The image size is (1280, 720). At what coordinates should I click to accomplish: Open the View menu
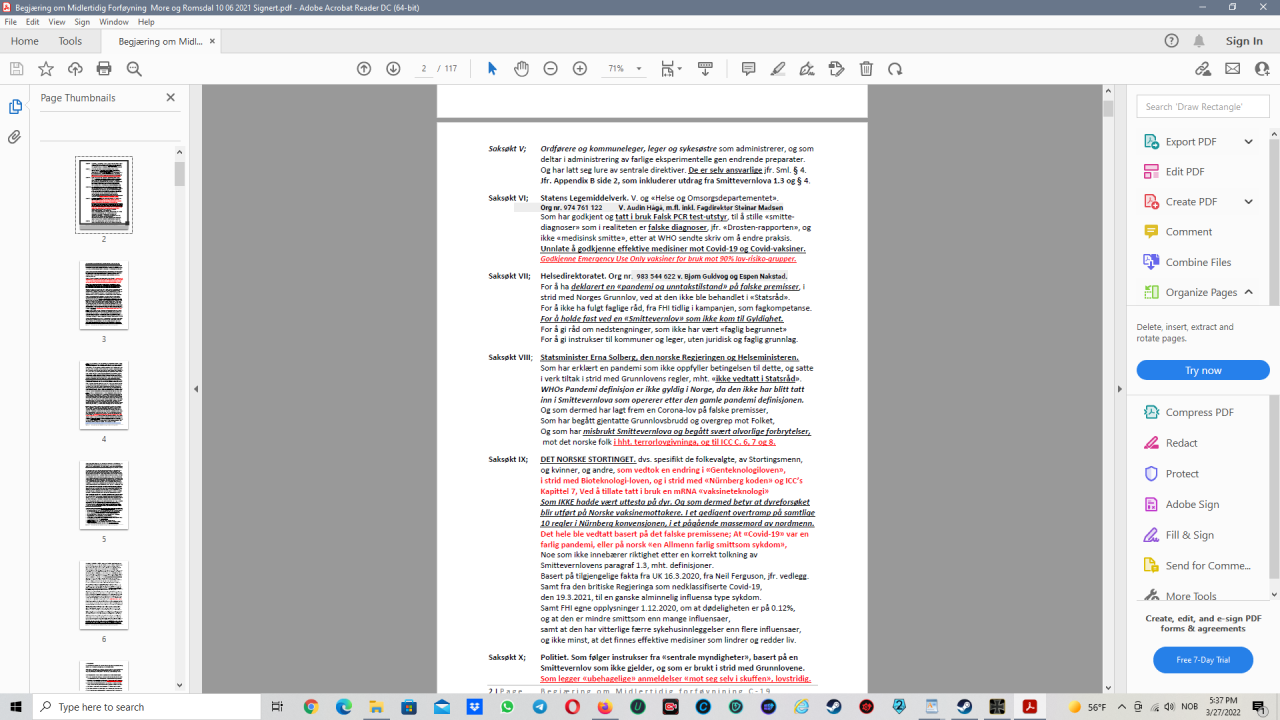click(x=57, y=22)
